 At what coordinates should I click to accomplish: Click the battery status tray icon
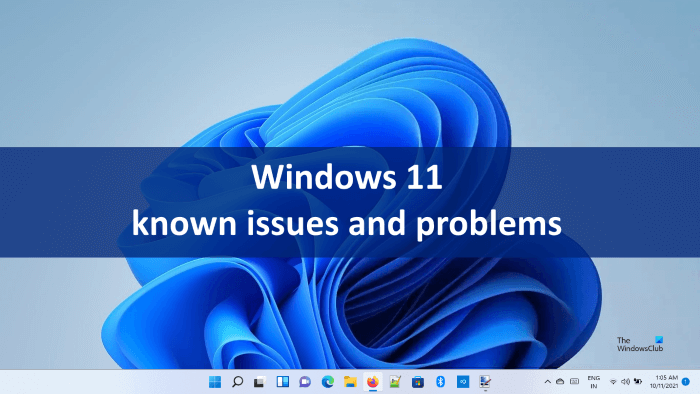click(638, 382)
